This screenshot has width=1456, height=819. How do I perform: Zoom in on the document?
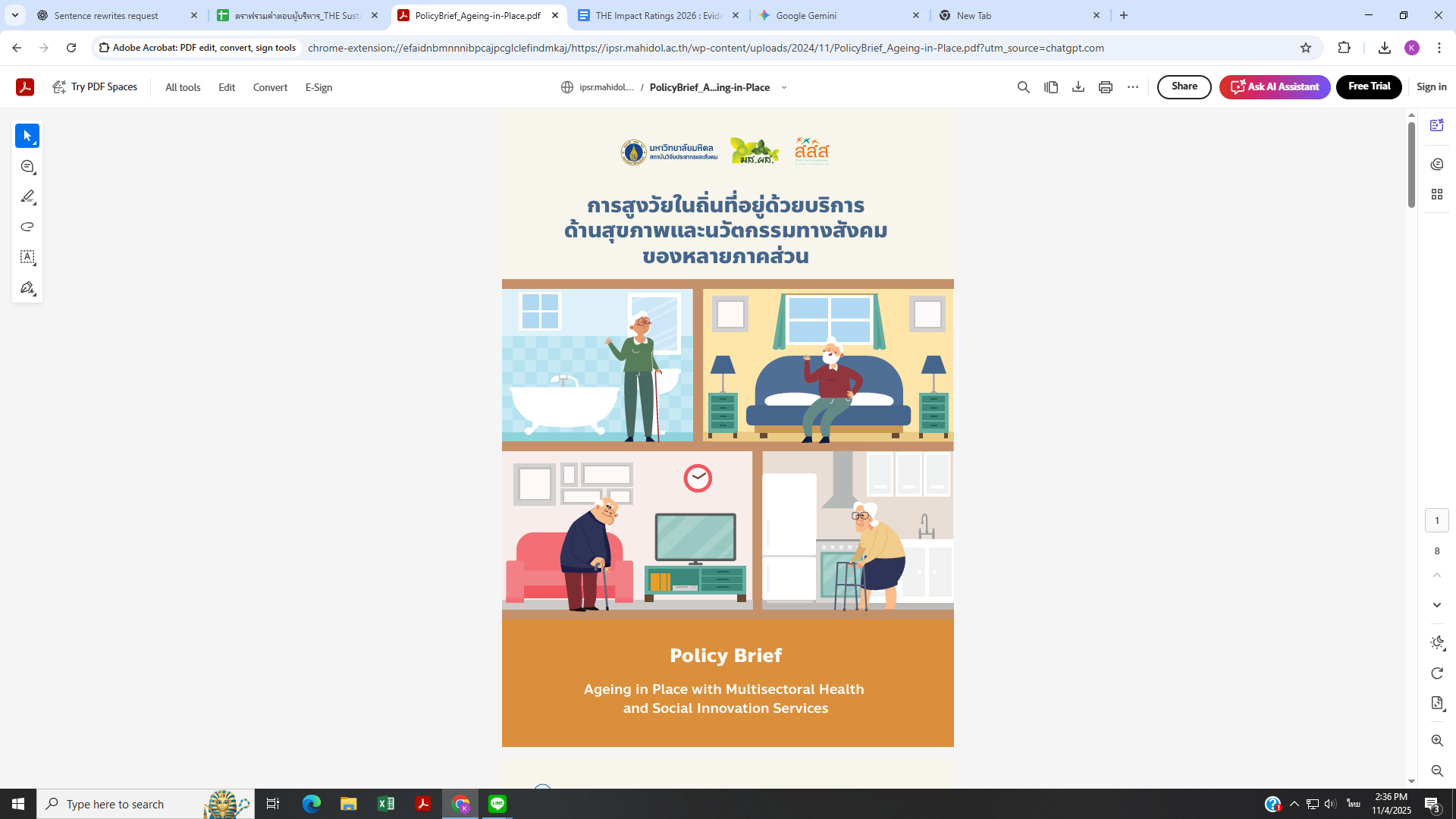[1436, 740]
